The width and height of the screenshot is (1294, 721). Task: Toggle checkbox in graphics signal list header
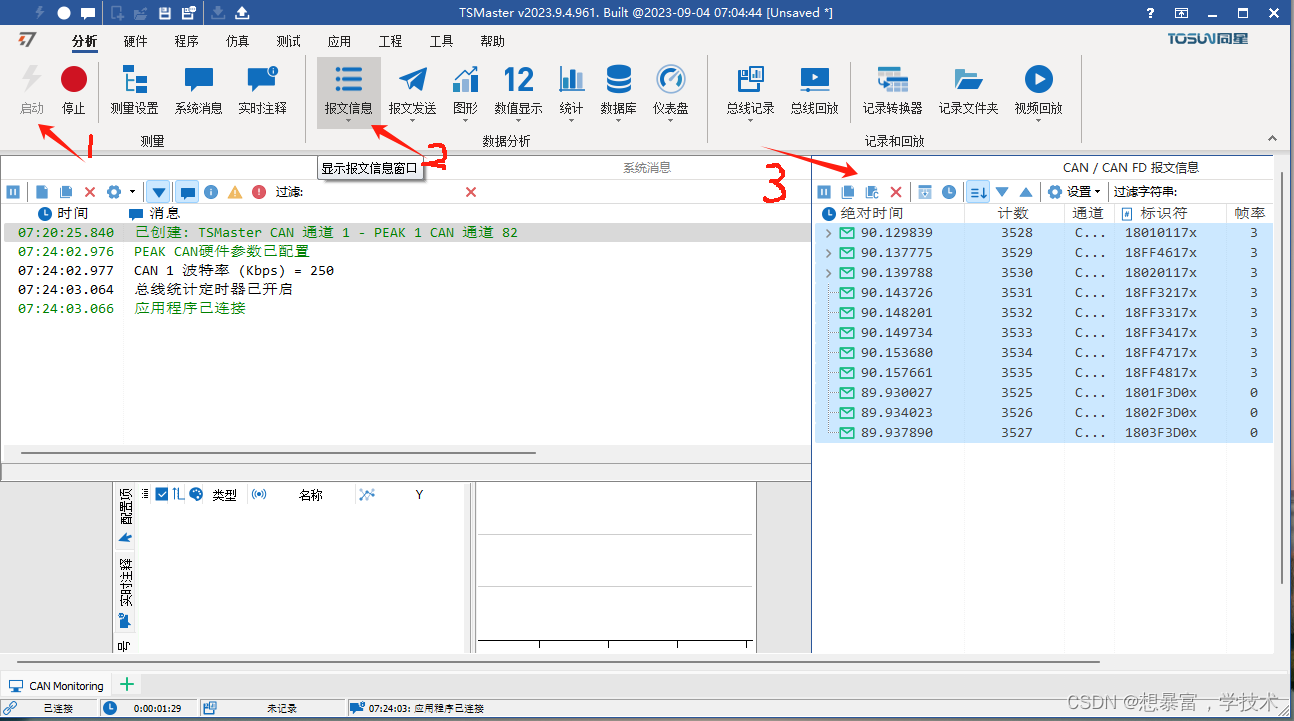(x=162, y=494)
